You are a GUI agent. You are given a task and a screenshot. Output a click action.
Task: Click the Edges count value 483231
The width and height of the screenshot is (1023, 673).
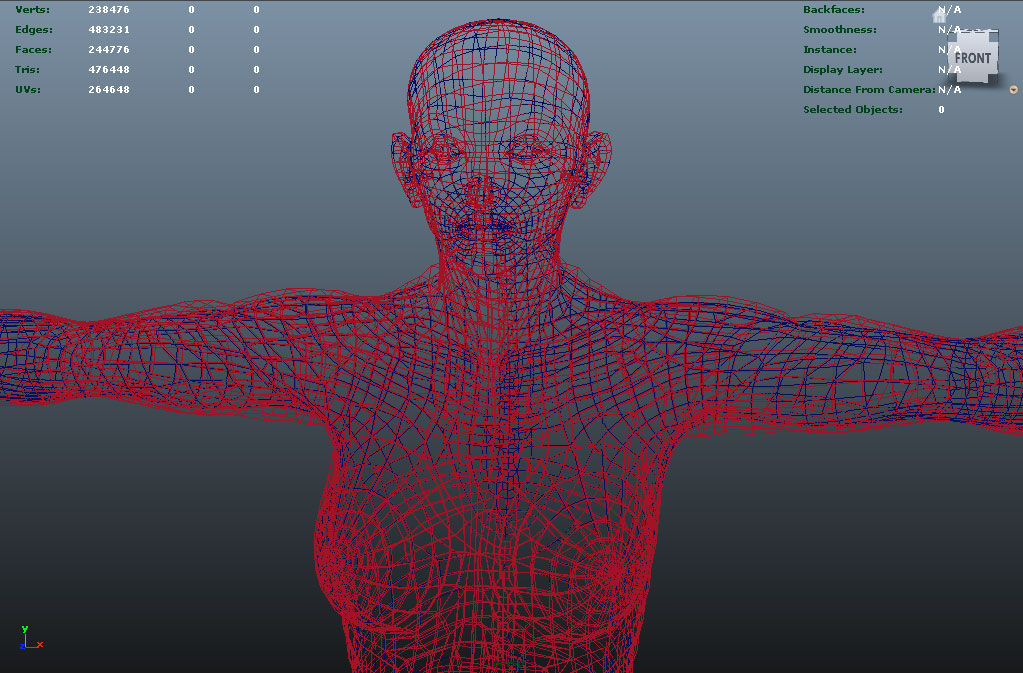point(108,30)
